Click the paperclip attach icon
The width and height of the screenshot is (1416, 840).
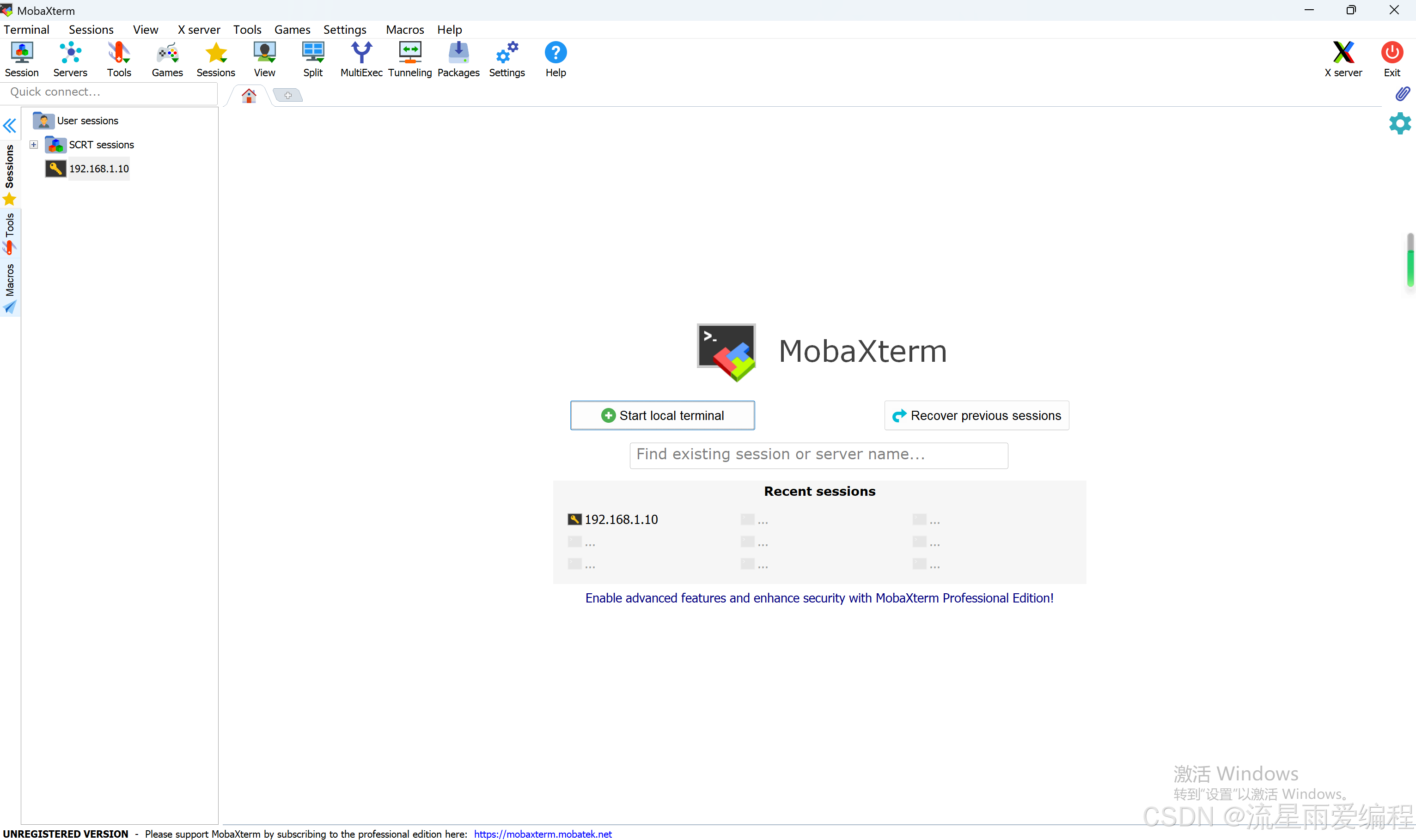click(1402, 94)
